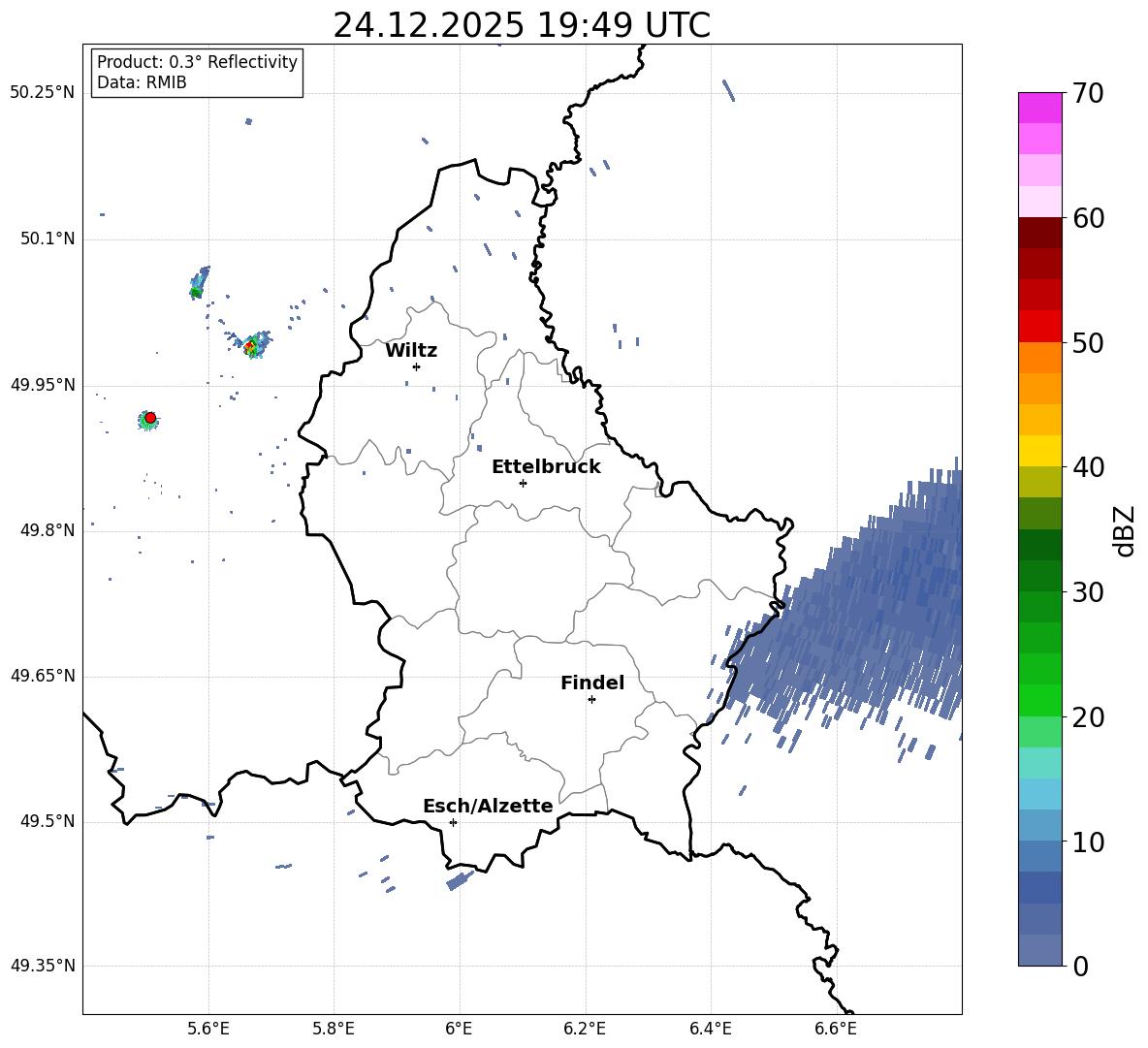Click the Esch/Alzette location cross marker

click(453, 822)
